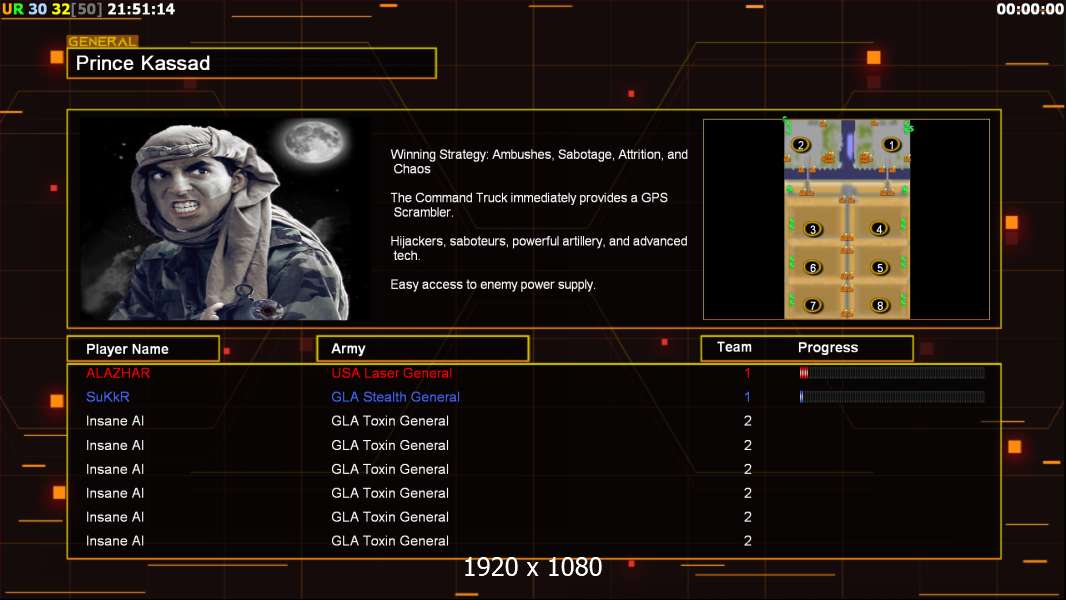Select start position 7 on the minimap
The width and height of the screenshot is (1066, 600).
[x=812, y=305]
